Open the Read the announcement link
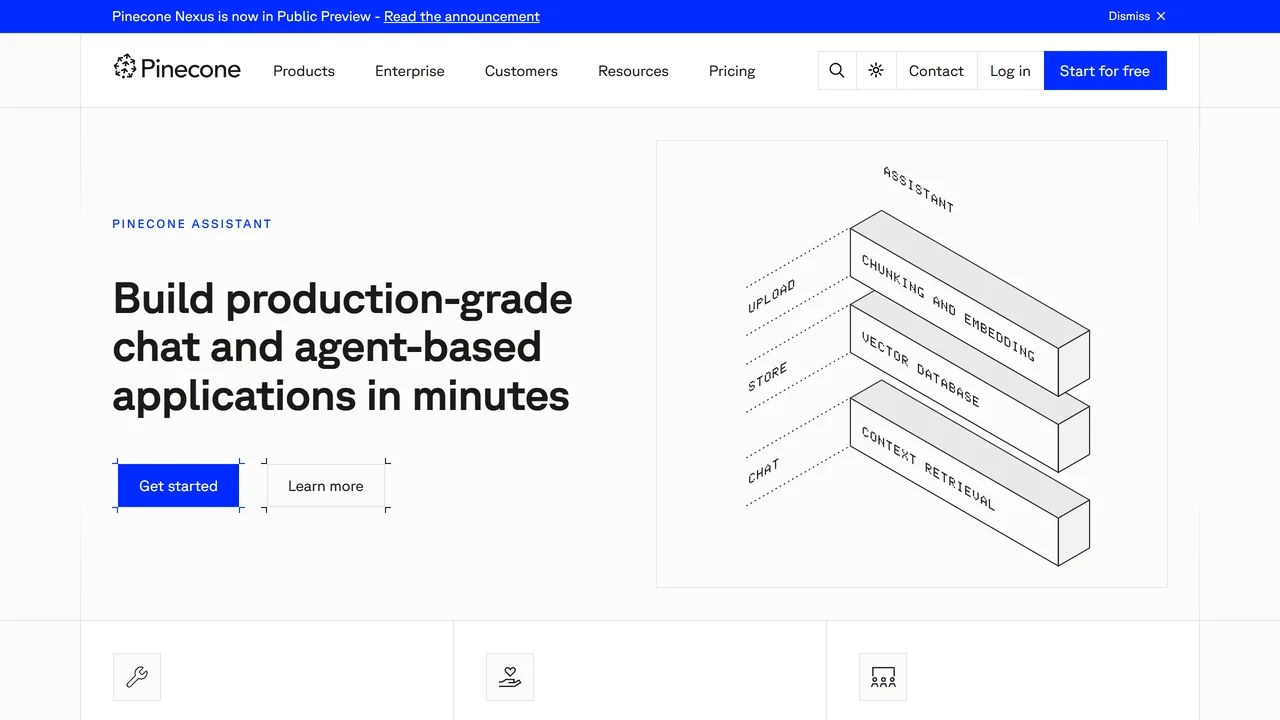Image resolution: width=1280 pixels, height=720 pixels. (462, 16)
